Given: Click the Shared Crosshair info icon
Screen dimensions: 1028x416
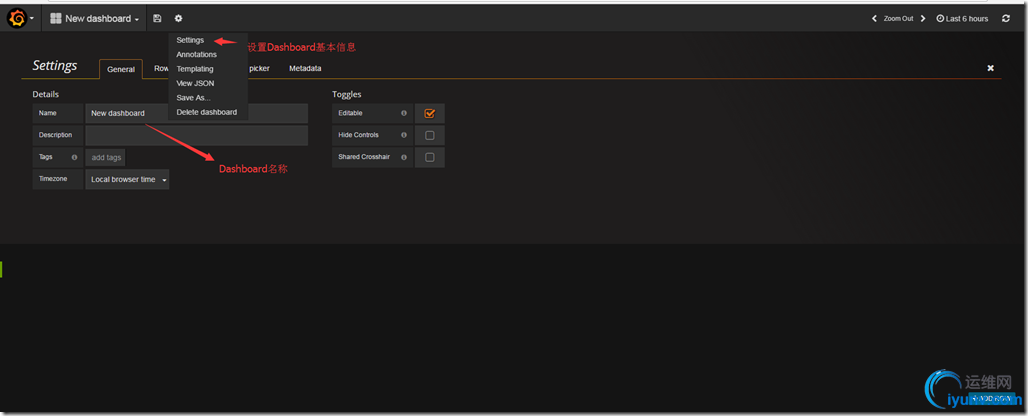Looking at the screenshot, I should click(x=404, y=157).
